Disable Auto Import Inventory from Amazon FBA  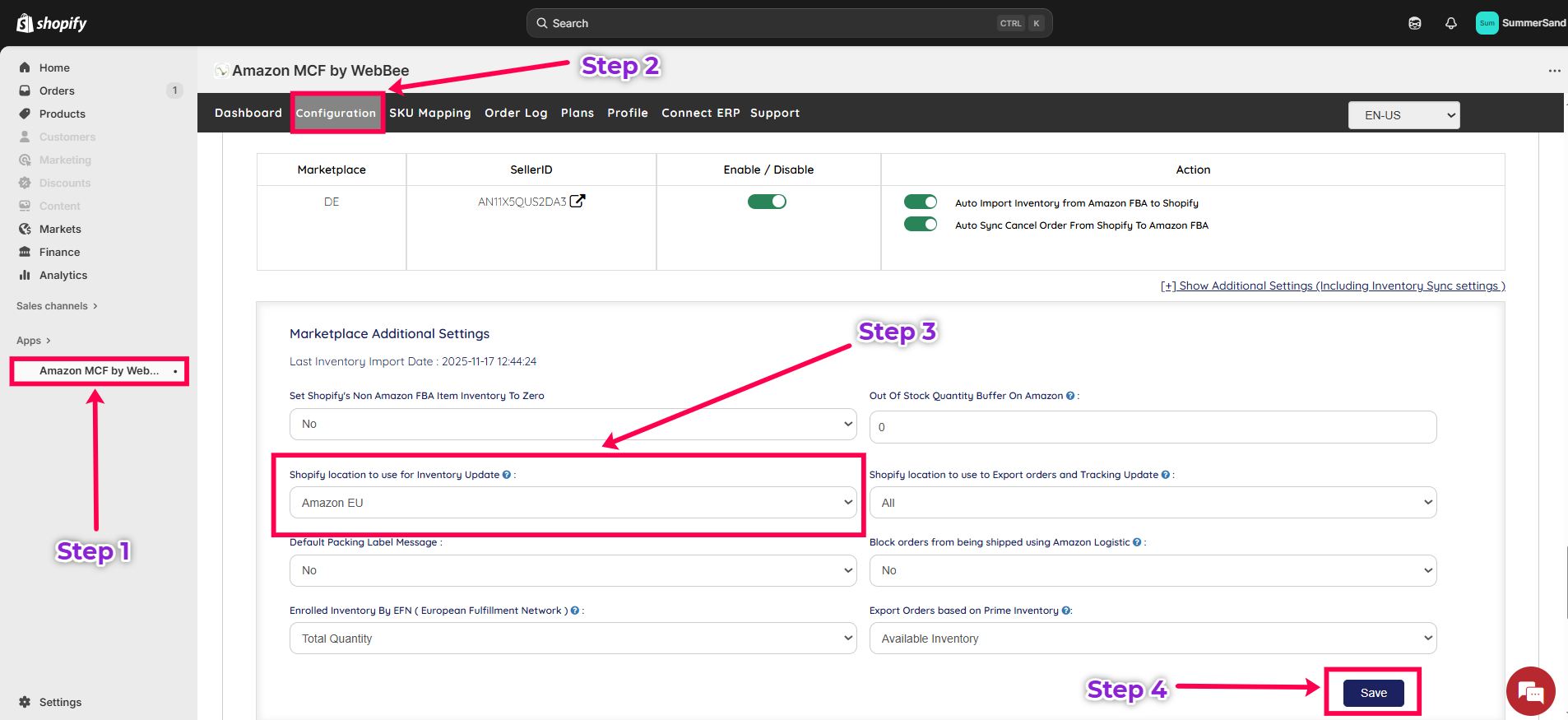tap(920, 202)
